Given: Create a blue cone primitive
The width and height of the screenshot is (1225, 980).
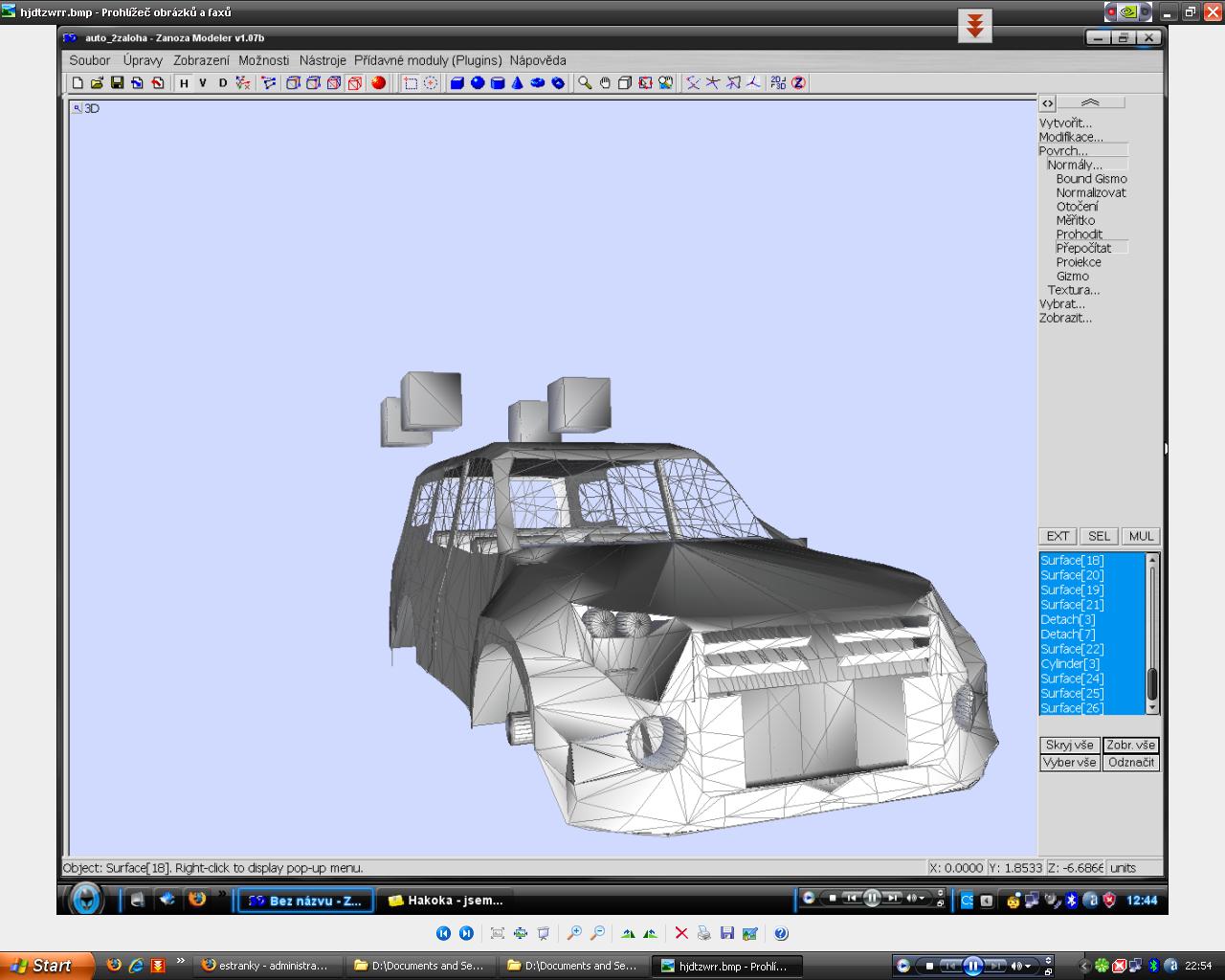Looking at the screenshot, I should 518,83.
